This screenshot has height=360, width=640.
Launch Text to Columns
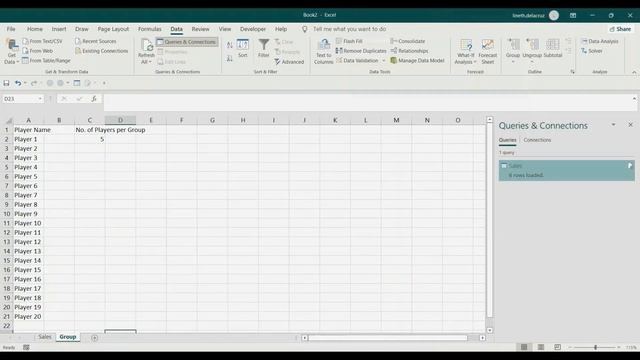(324, 51)
